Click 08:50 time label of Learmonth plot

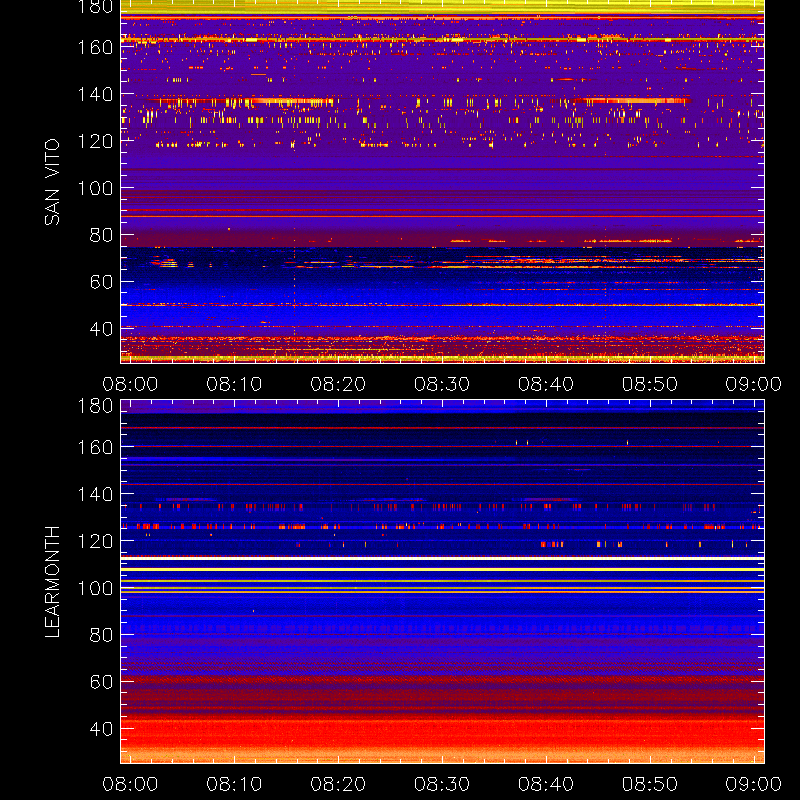coord(649,784)
